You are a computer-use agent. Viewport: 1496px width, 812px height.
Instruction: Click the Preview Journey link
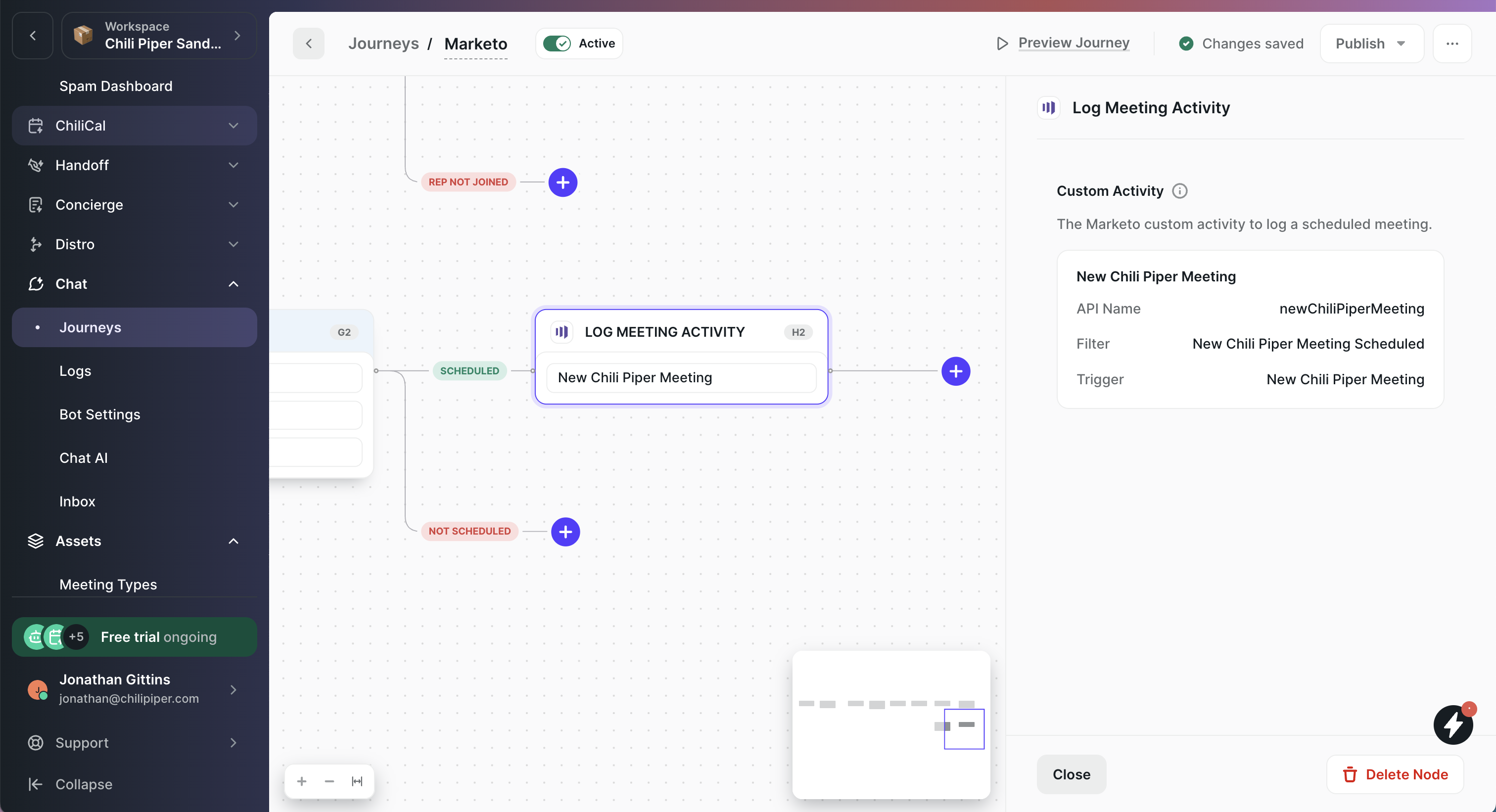coord(1073,43)
